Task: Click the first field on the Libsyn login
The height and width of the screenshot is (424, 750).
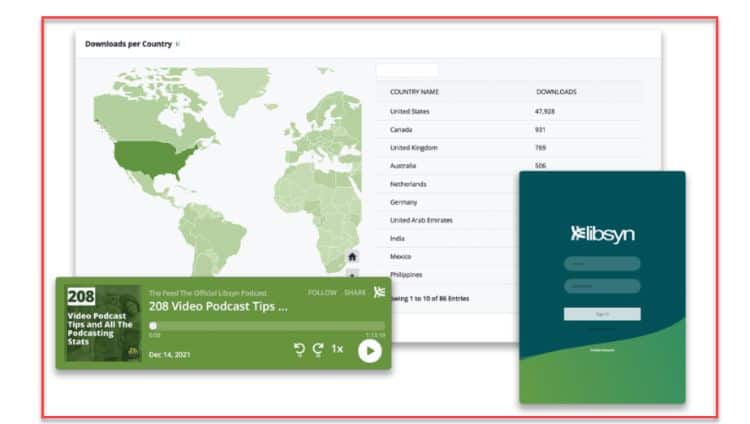Action: point(602,263)
